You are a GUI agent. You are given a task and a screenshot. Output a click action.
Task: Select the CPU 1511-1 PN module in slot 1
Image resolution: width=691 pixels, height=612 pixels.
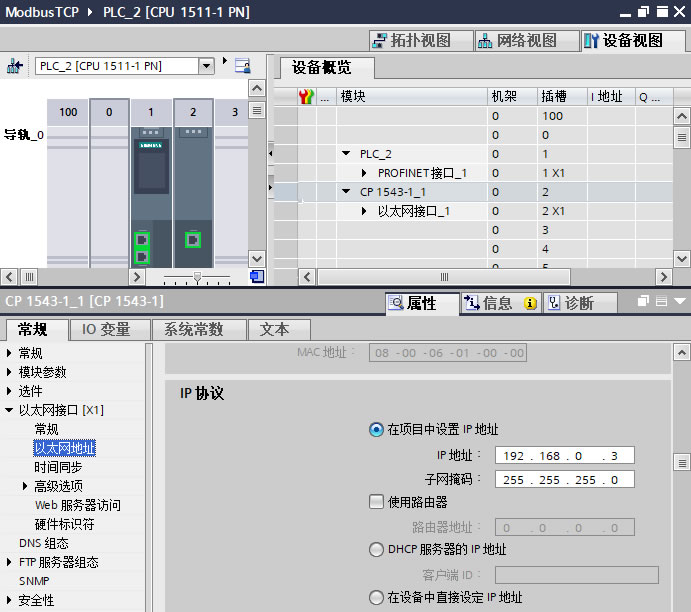coord(151,196)
